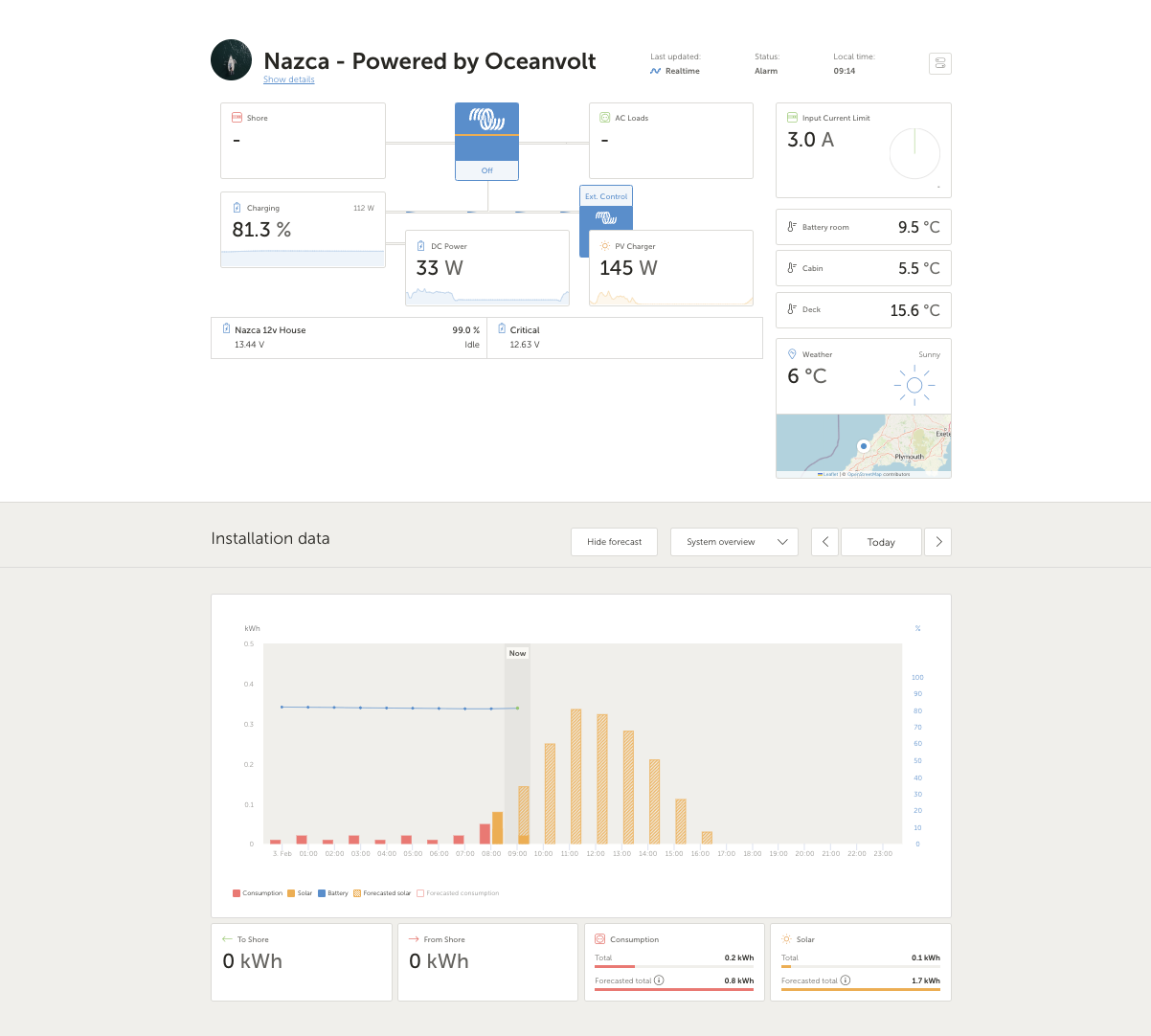The height and width of the screenshot is (1036, 1151).
Task: Click the Shore power icon
Action: pos(237,118)
